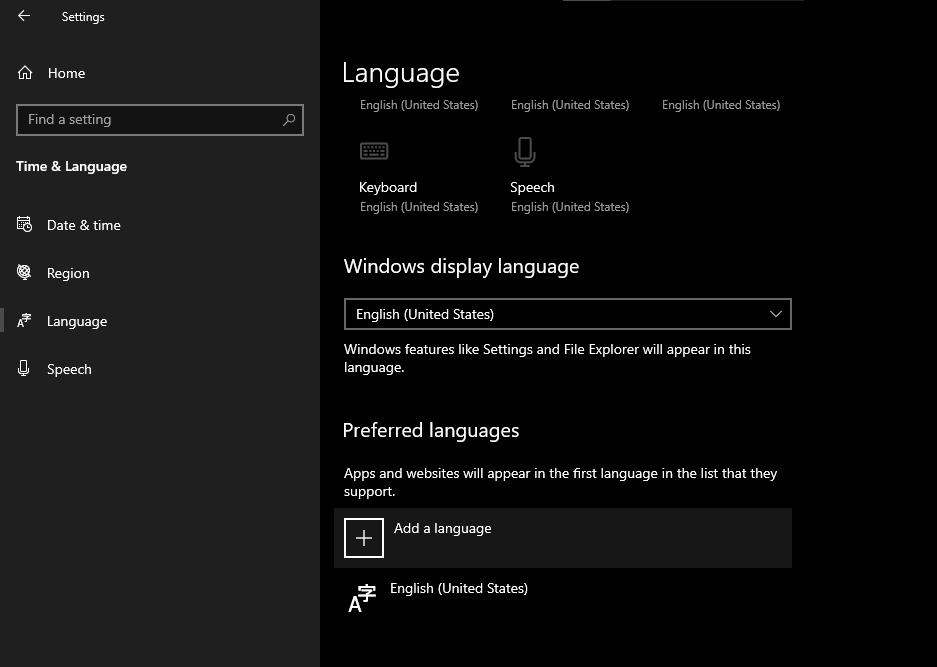Click the search magnifier in Find a setting
The width and height of the screenshot is (937, 667).
point(289,120)
